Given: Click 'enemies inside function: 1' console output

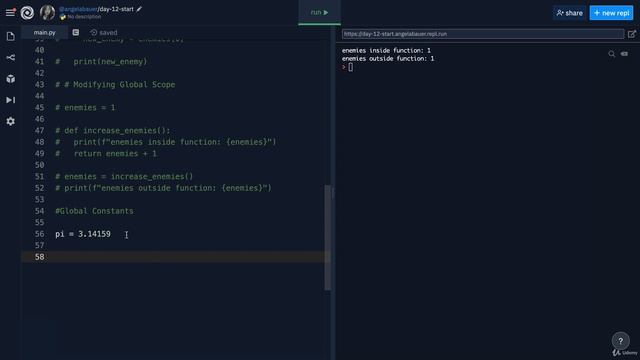Looking at the screenshot, I should 386,51.
